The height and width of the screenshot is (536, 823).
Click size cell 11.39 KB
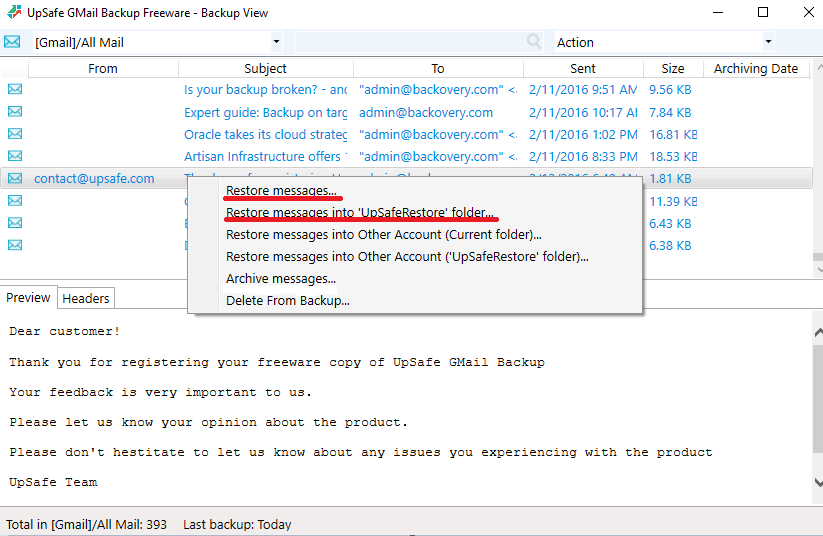click(x=673, y=202)
